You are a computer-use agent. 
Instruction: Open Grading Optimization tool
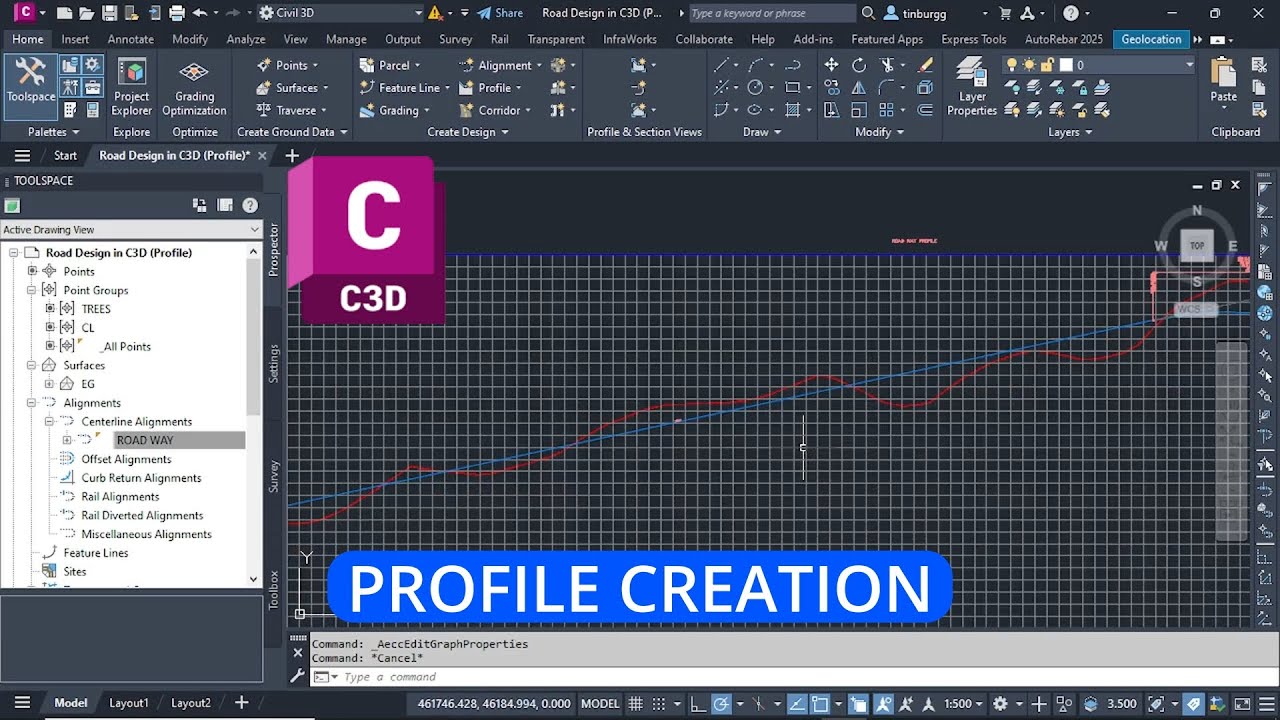pyautogui.click(x=194, y=88)
